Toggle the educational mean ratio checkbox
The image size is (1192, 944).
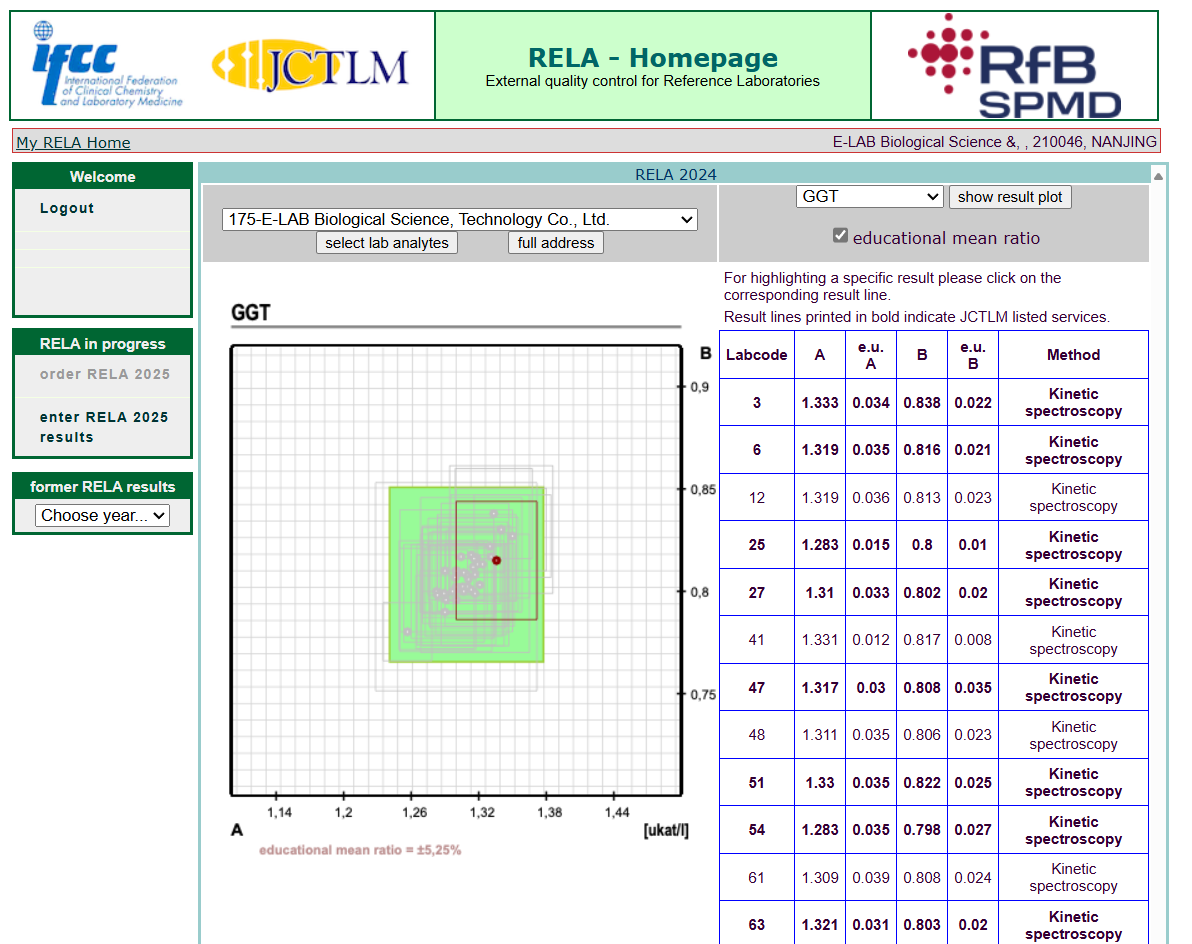841,236
